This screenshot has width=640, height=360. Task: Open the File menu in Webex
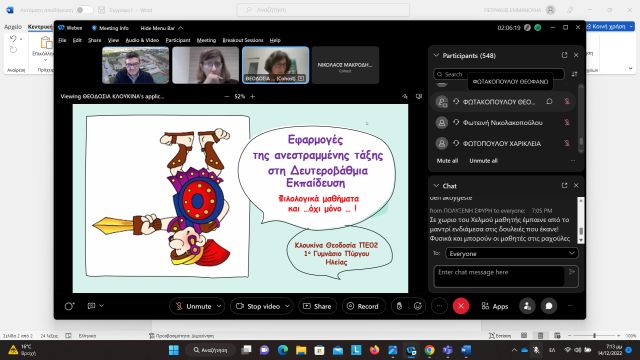[62, 40]
